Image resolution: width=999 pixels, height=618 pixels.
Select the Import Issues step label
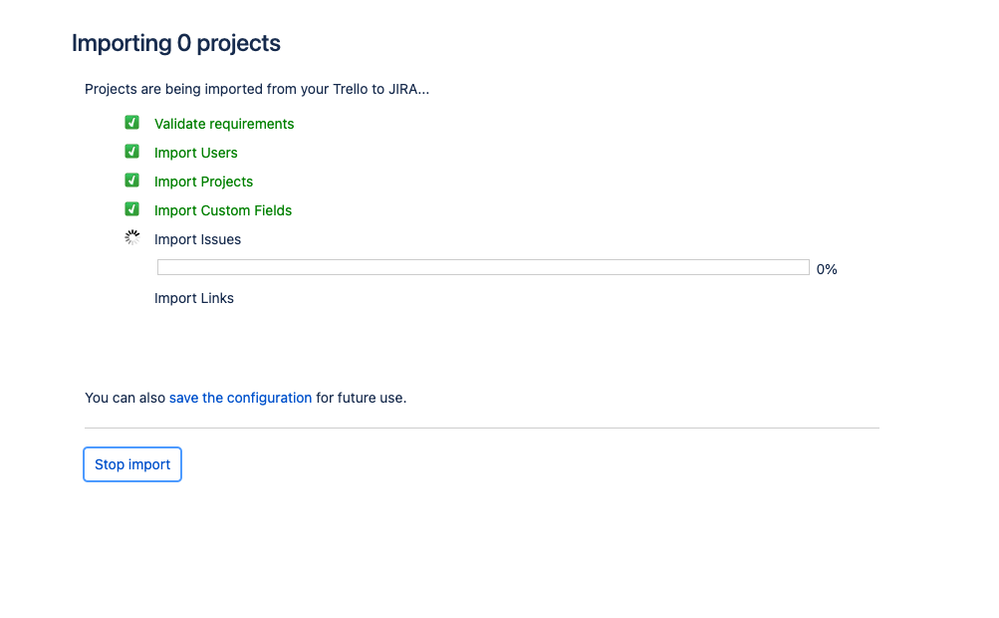coord(198,240)
